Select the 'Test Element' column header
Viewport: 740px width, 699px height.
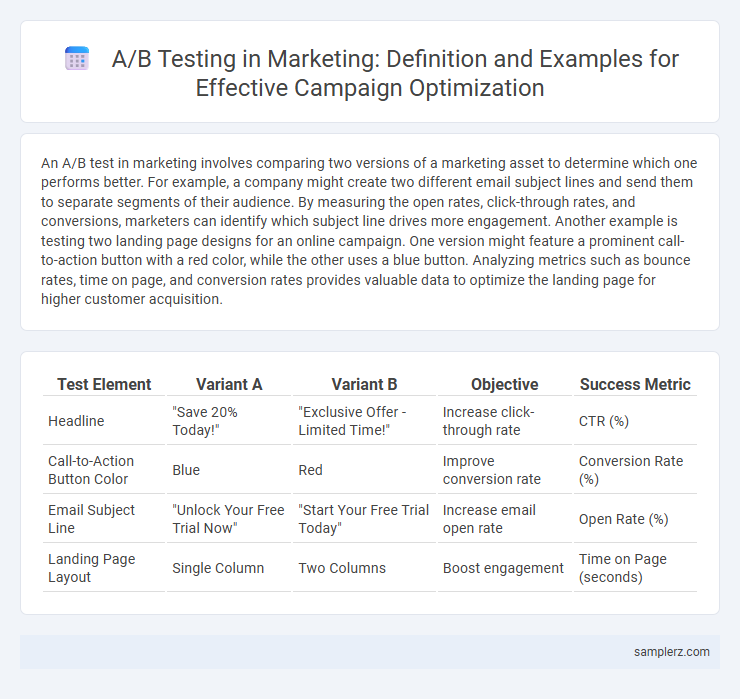[x=104, y=385]
